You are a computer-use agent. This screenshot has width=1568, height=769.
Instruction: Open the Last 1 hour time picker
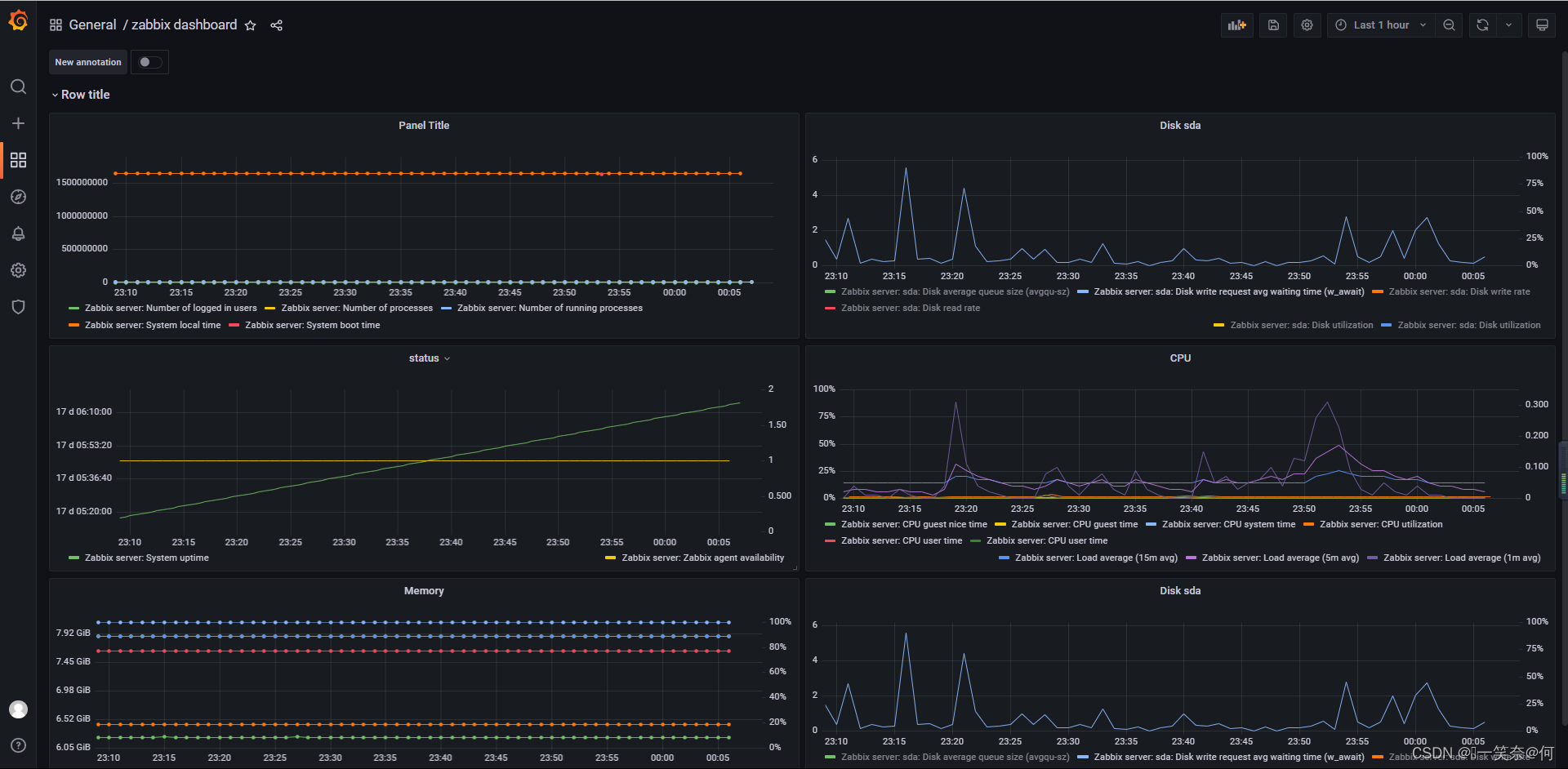(1380, 25)
